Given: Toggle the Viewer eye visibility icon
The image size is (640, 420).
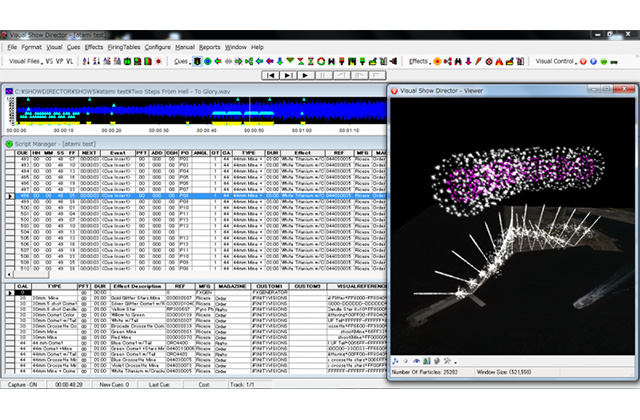Looking at the screenshot, I should pos(416,361).
